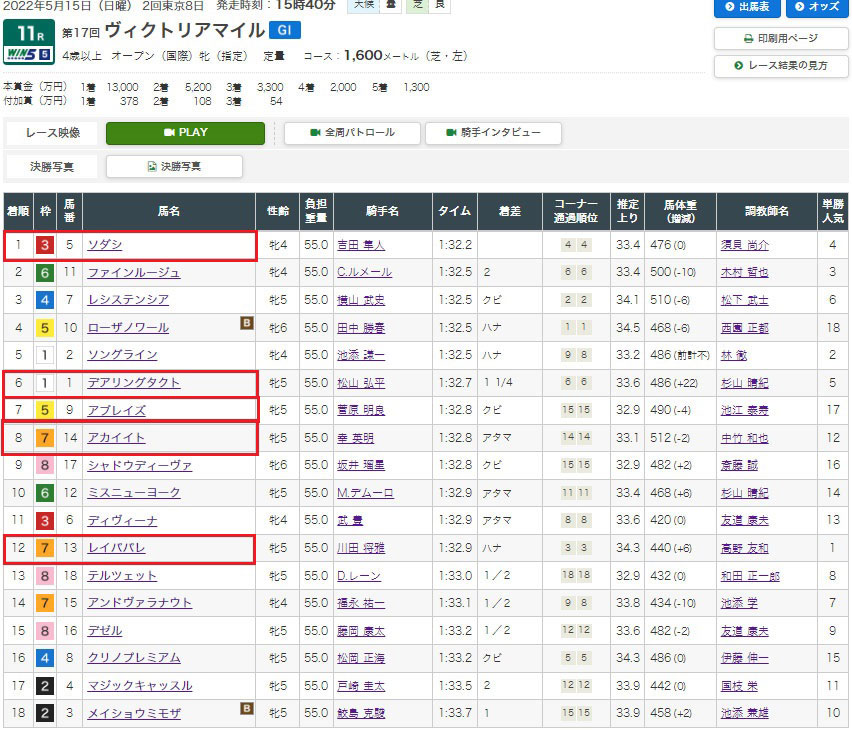Open the 全周パトロール video
This screenshot has width=852, height=730.
coord(352,132)
